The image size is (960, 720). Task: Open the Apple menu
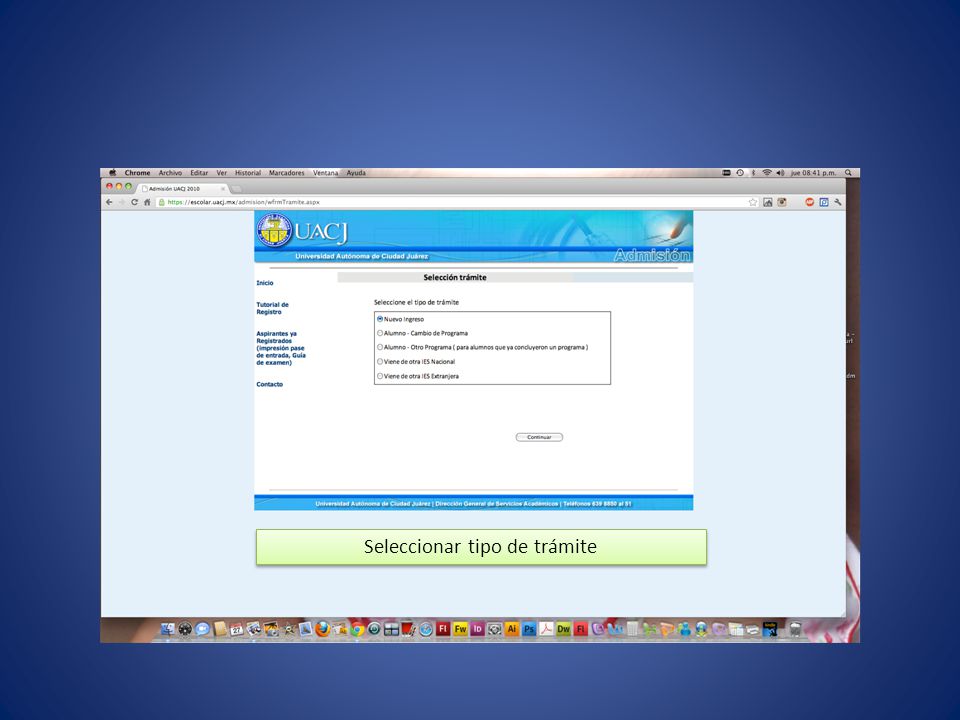(112, 173)
